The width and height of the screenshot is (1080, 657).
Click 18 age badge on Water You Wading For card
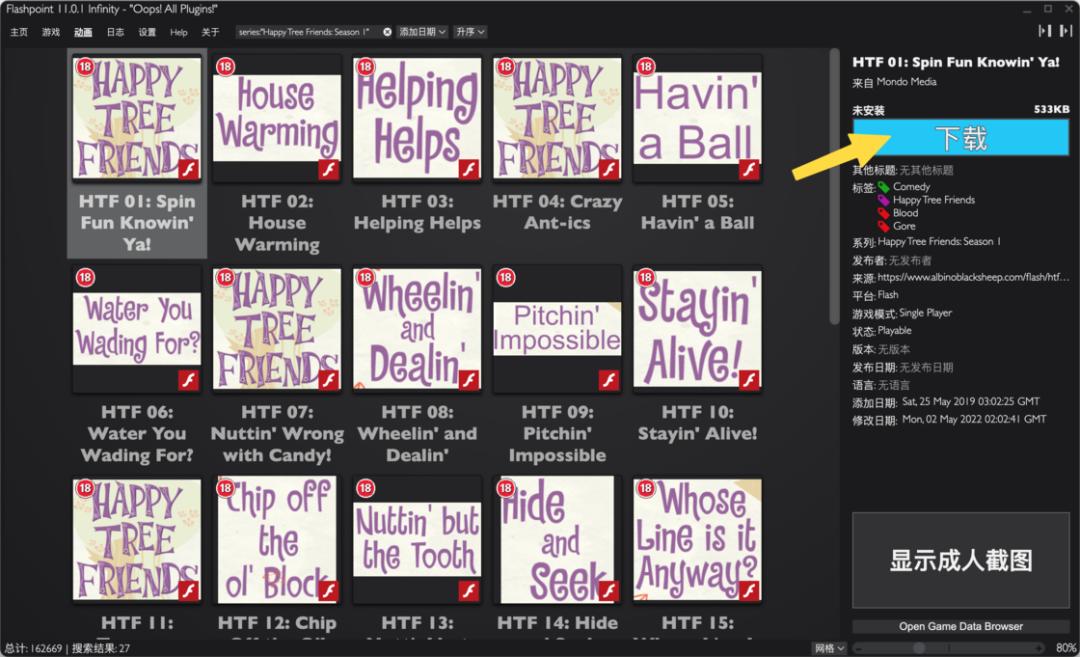point(85,278)
